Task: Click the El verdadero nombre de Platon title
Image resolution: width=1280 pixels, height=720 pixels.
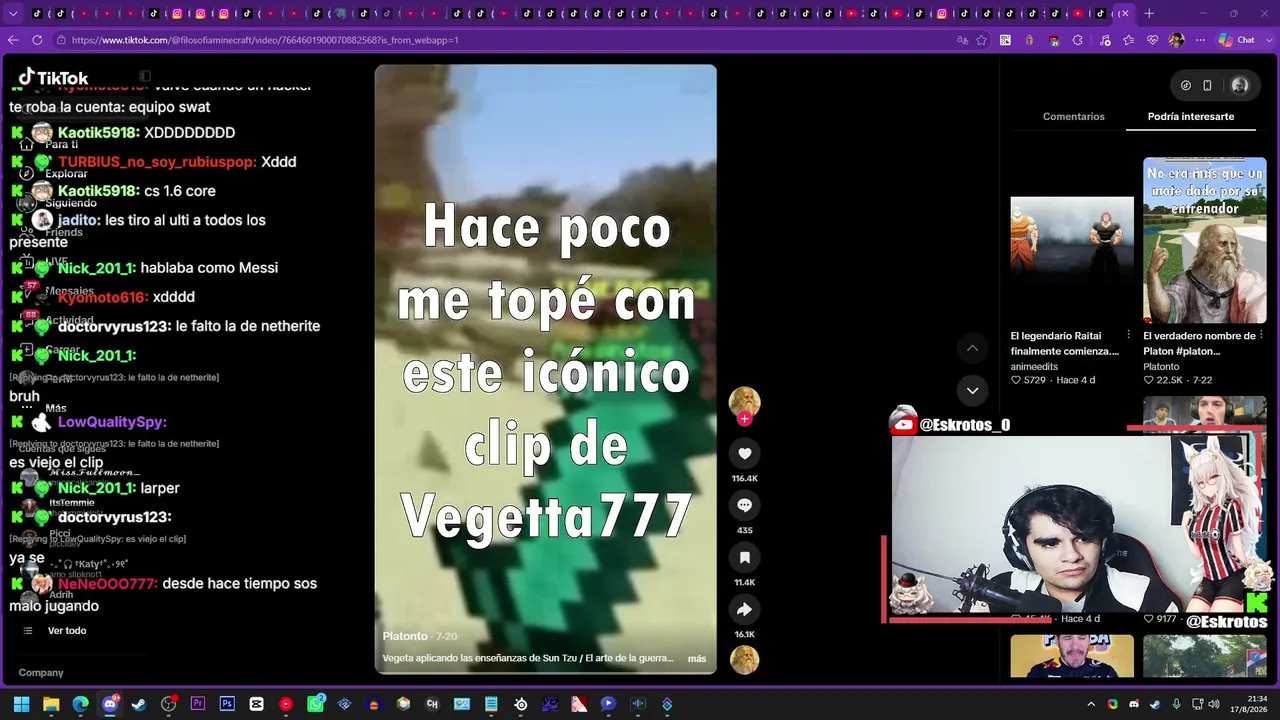Action: click(1199, 343)
